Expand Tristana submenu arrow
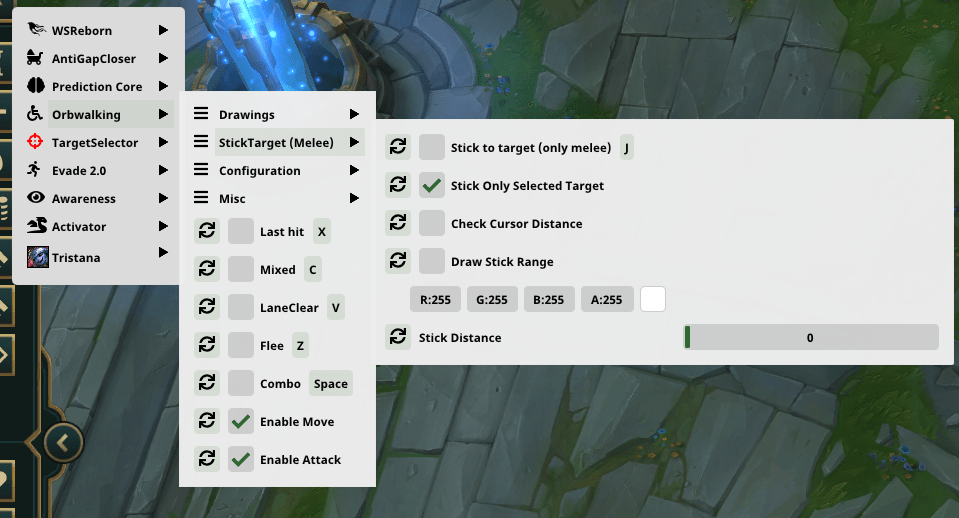Image resolution: width=959 pixels, height=518 pixels. [163, 252]
